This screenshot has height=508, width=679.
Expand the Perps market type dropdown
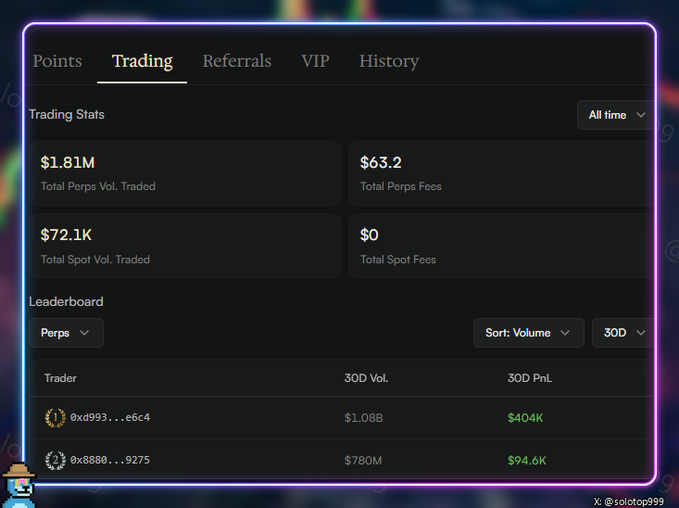tap(66, 333)
